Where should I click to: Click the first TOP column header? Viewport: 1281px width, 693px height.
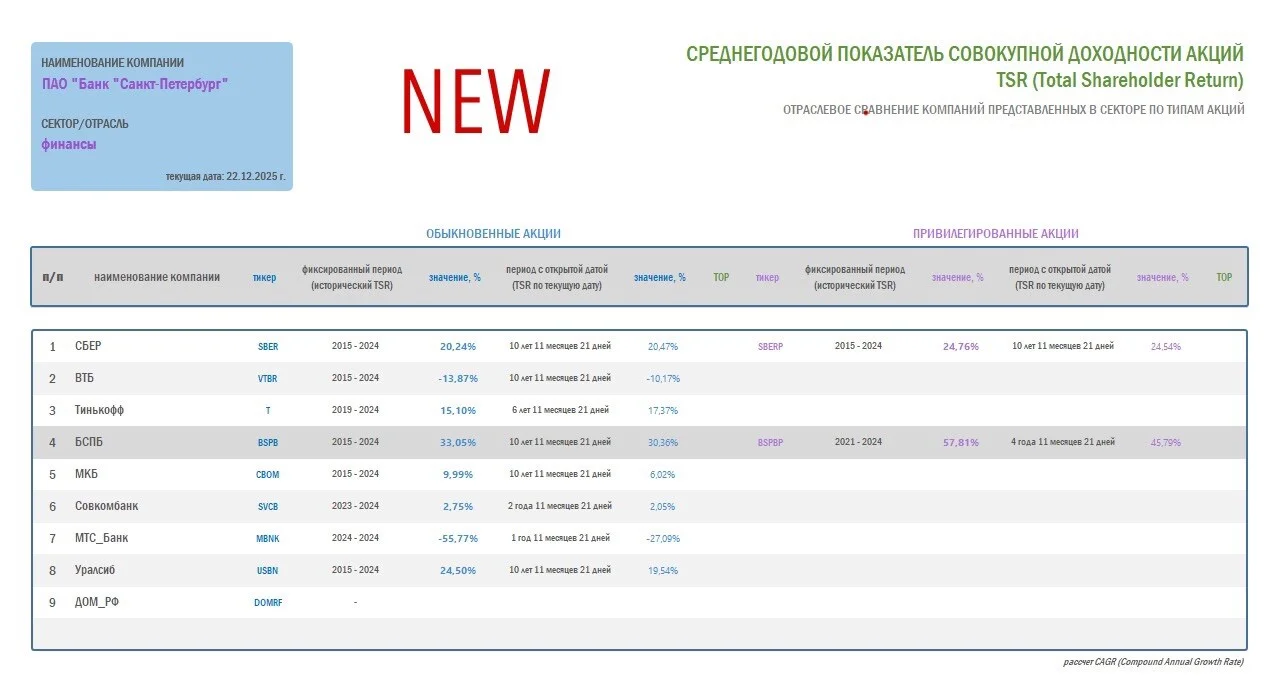[x=721, y=277]
